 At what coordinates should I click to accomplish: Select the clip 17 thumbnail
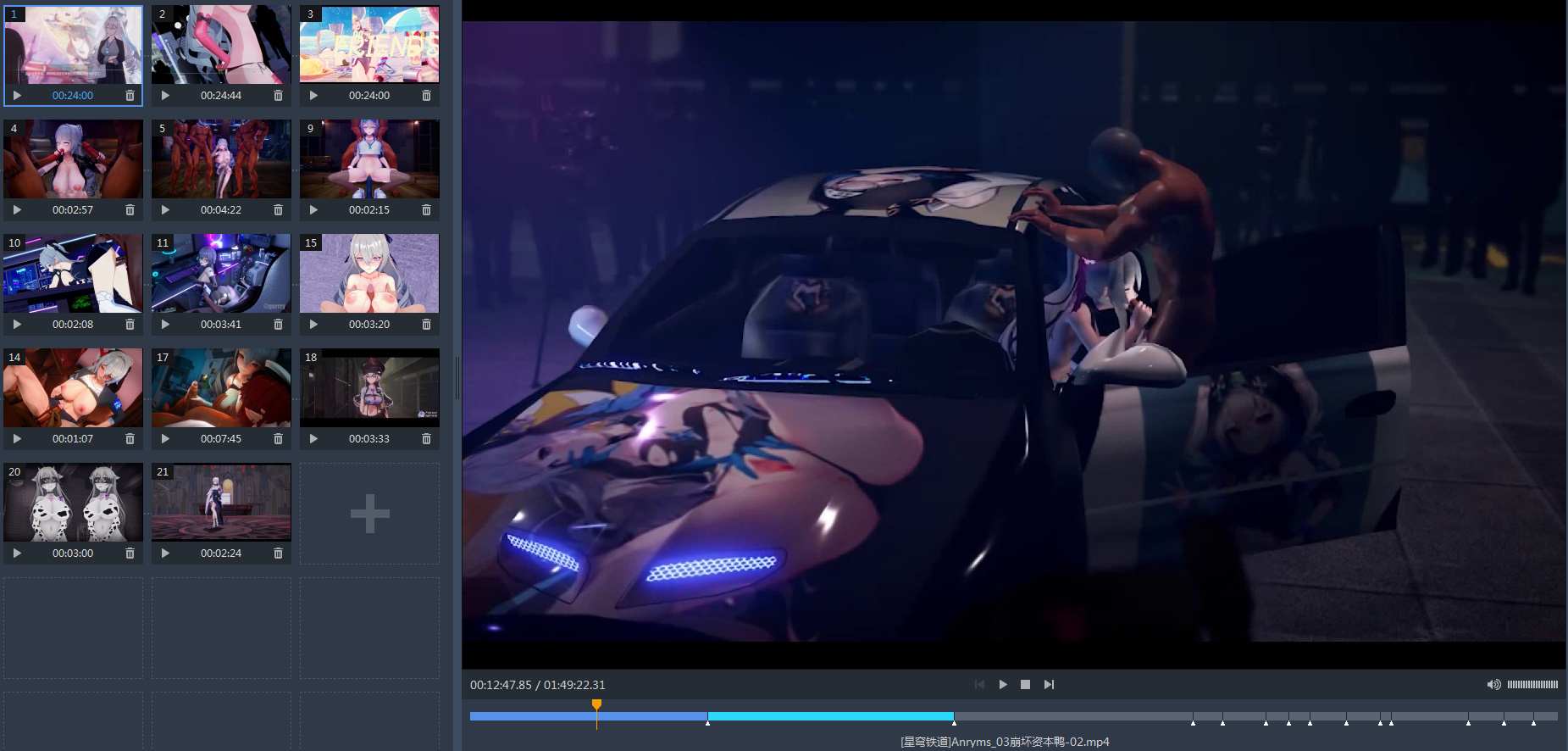(221, 387)
